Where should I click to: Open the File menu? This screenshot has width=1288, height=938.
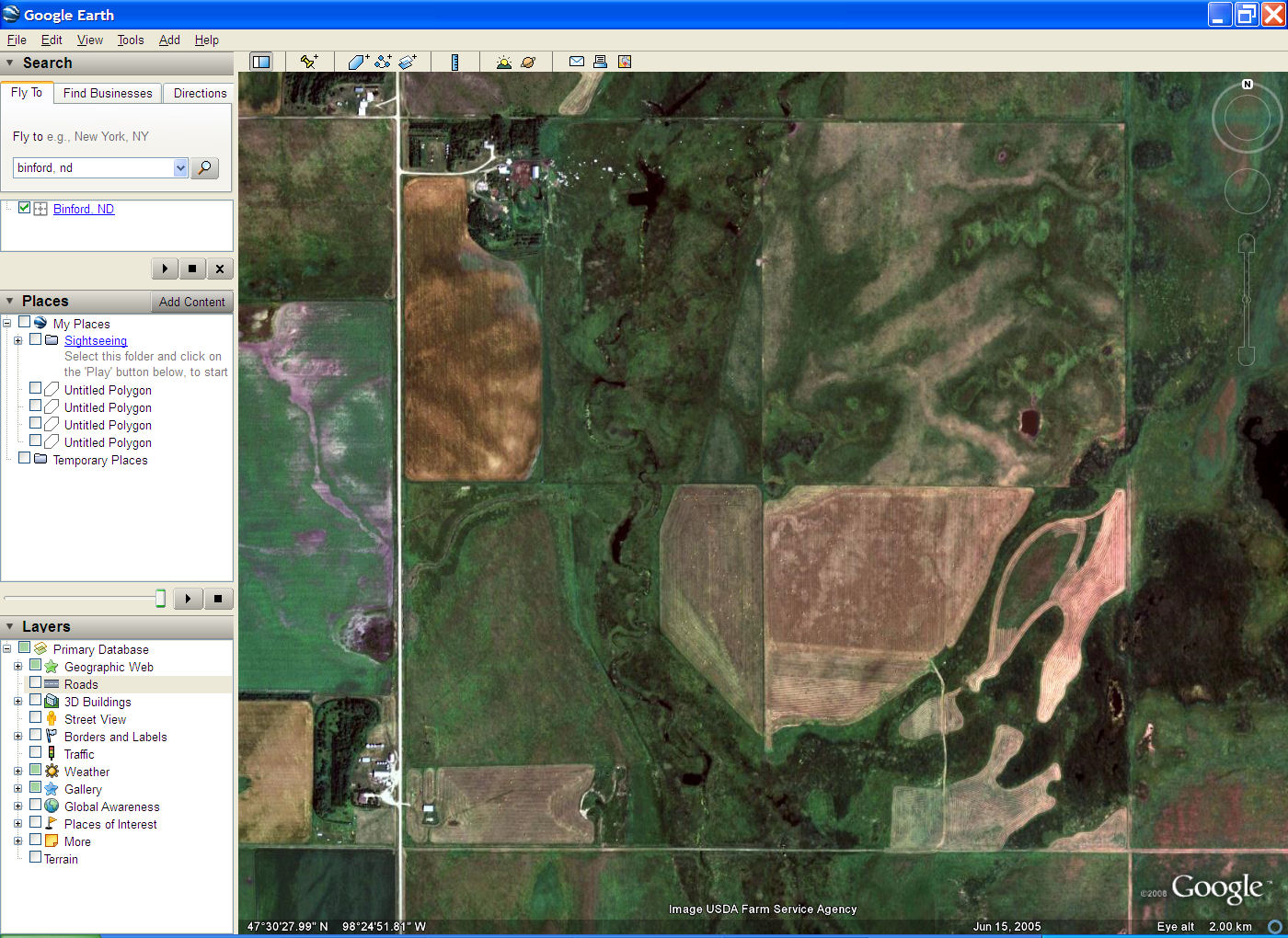pyautogui.click(x=17, y=40)
